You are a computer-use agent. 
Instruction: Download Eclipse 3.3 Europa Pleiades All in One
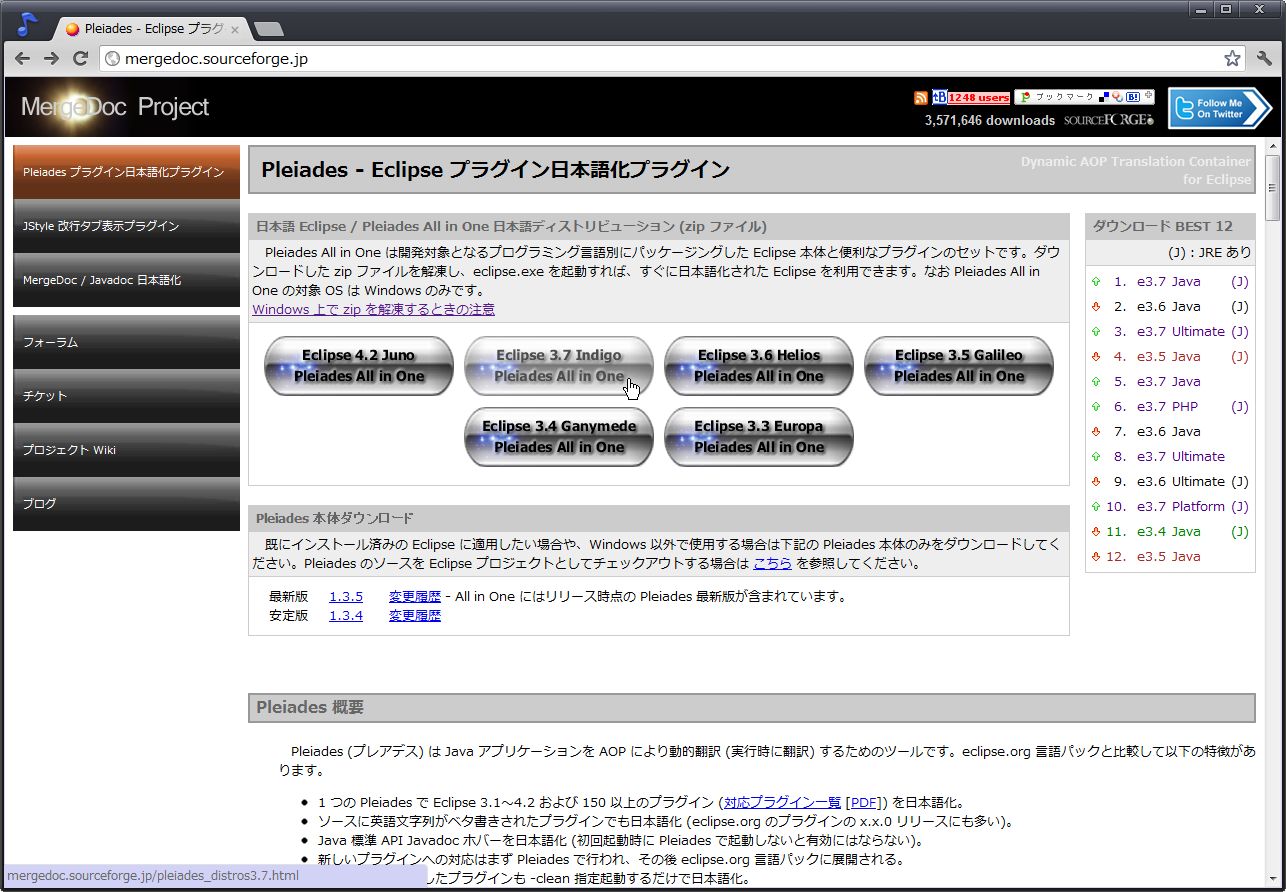click(x=758, y=437)
